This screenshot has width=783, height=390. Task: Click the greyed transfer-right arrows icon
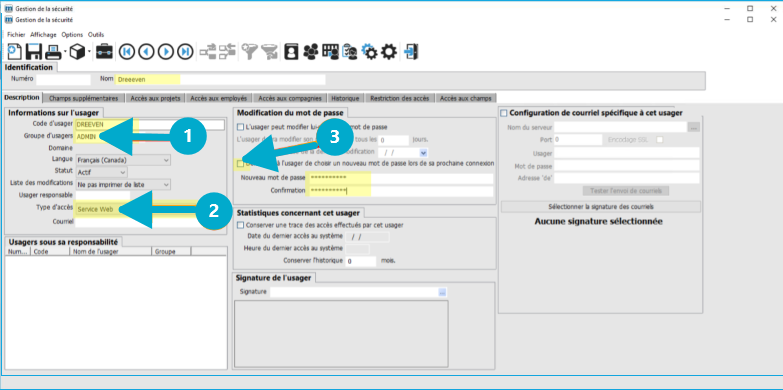pyautogui.click(x=208, y=51)
